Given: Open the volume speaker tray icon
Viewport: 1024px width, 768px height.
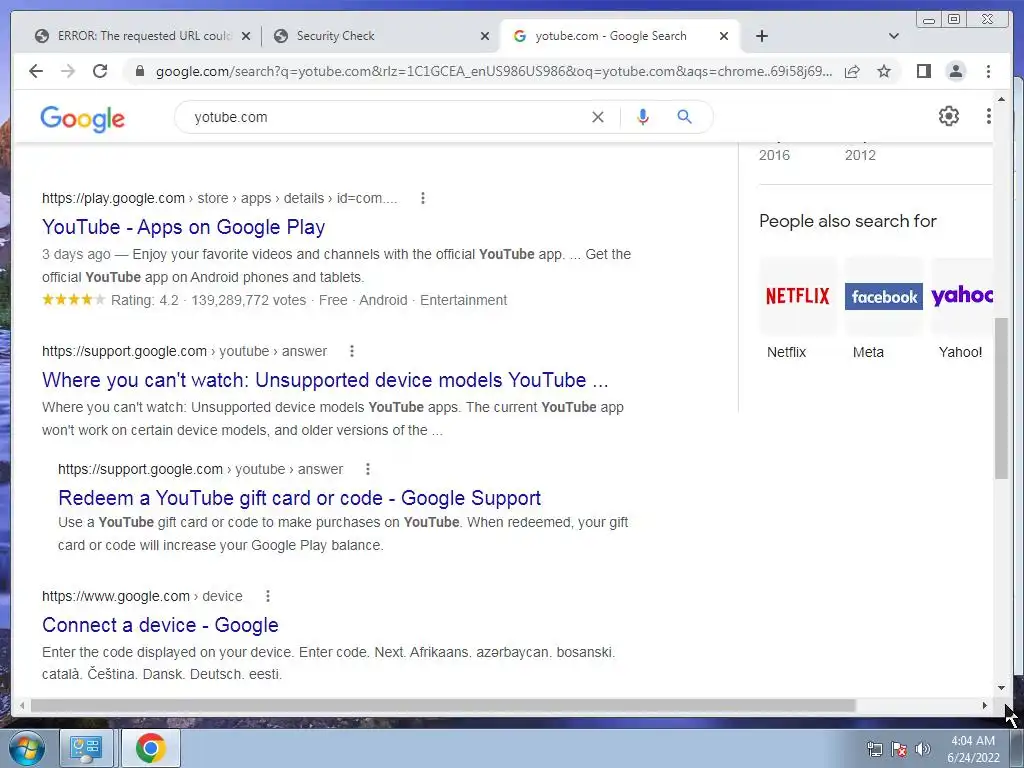Looking at the screenshot, I should click(x=923, y=748).
